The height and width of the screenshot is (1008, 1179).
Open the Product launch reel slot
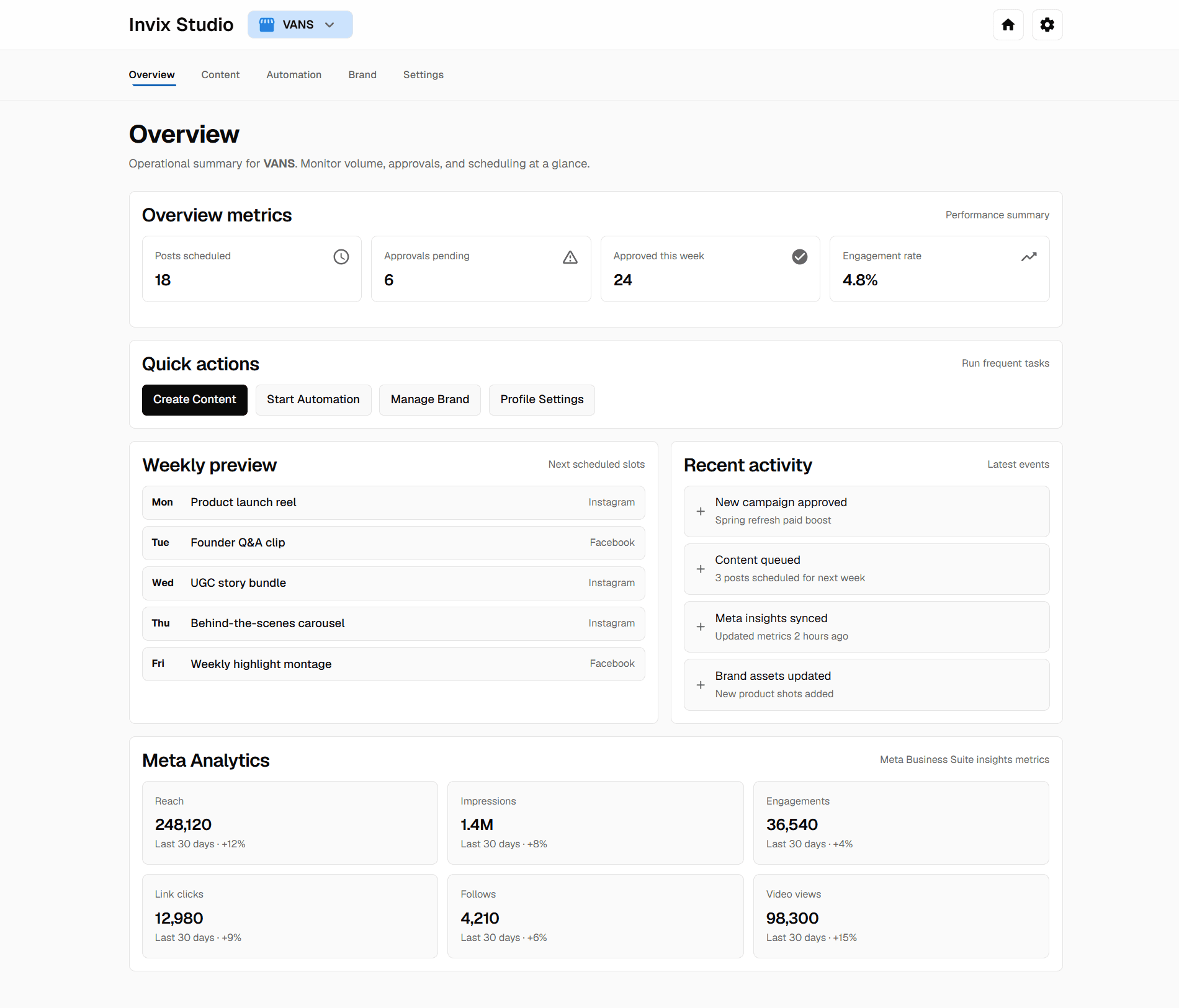393,502
